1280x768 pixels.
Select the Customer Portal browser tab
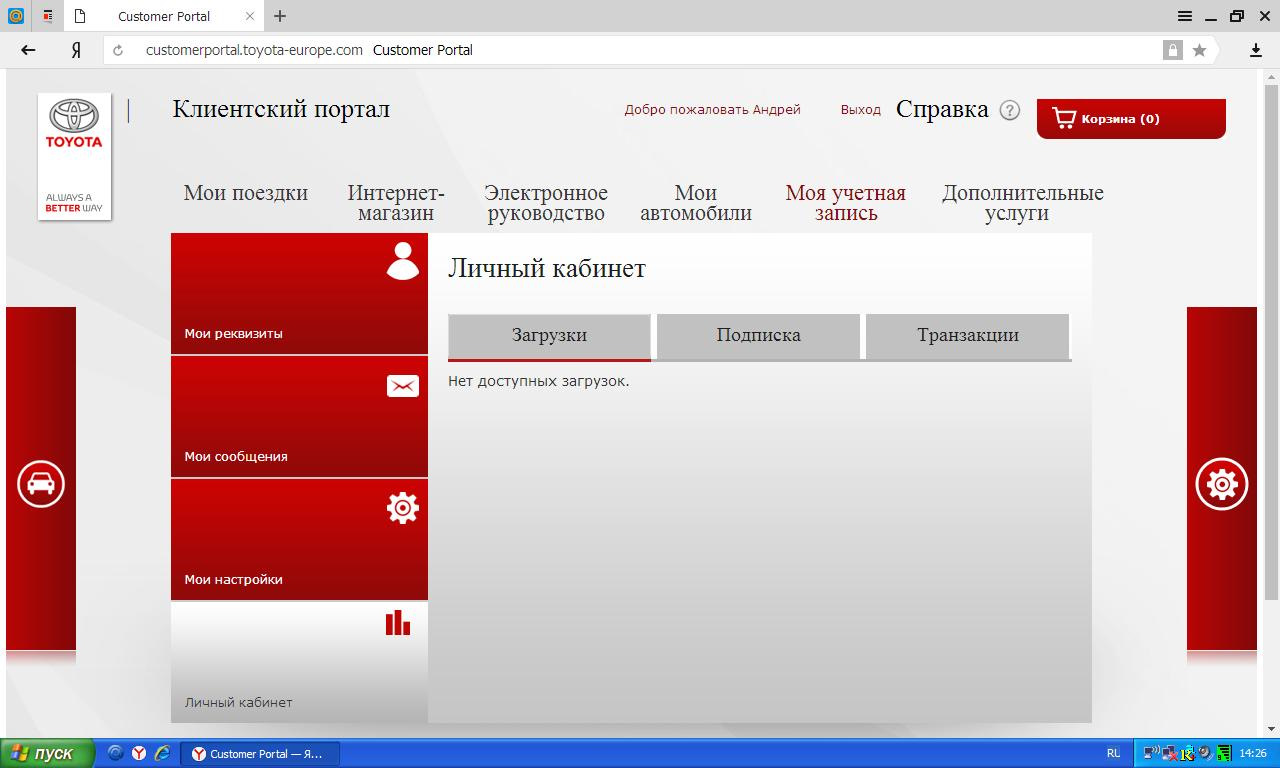[164, 16]
